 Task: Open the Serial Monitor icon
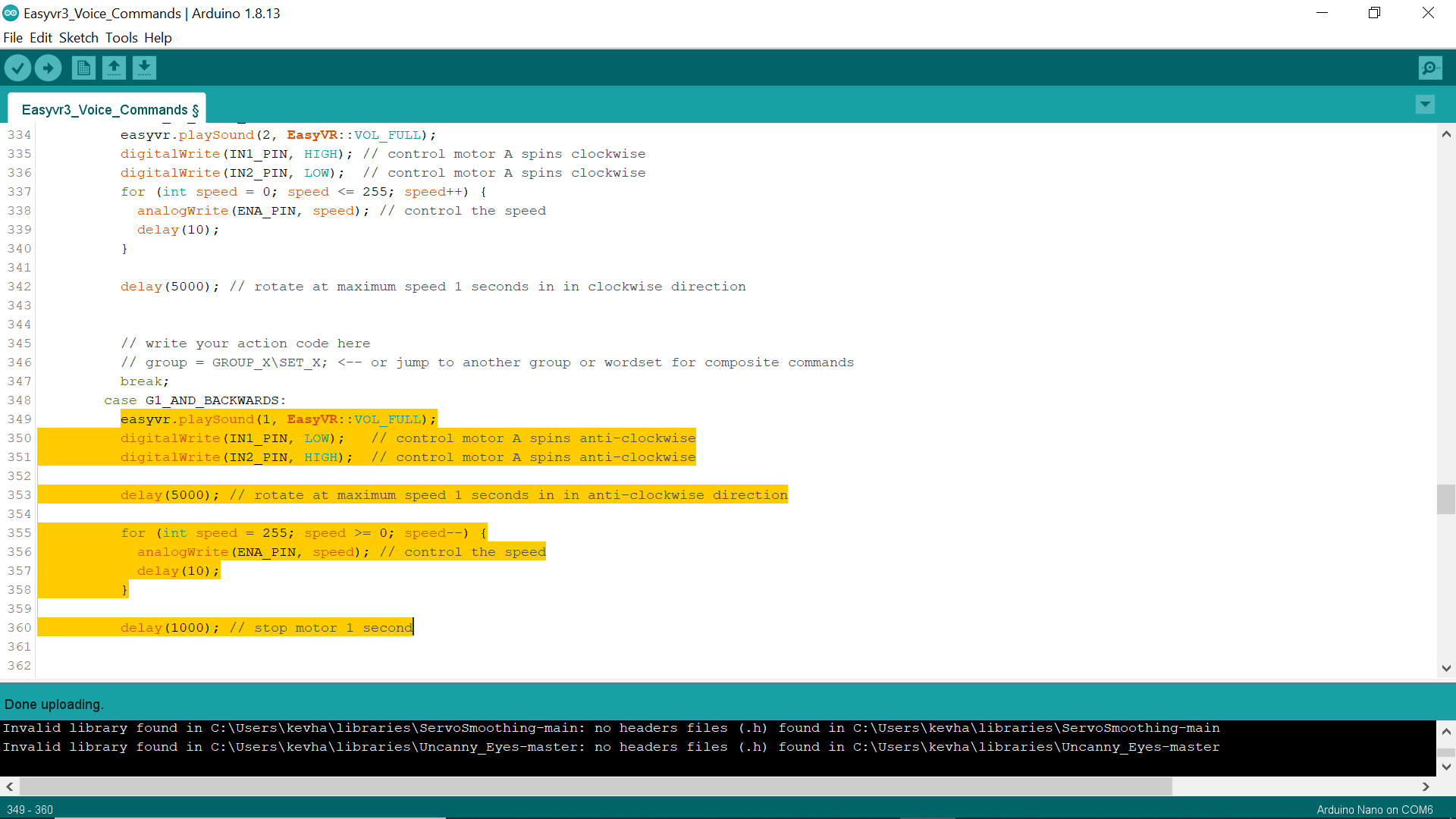click(1430, 67)
